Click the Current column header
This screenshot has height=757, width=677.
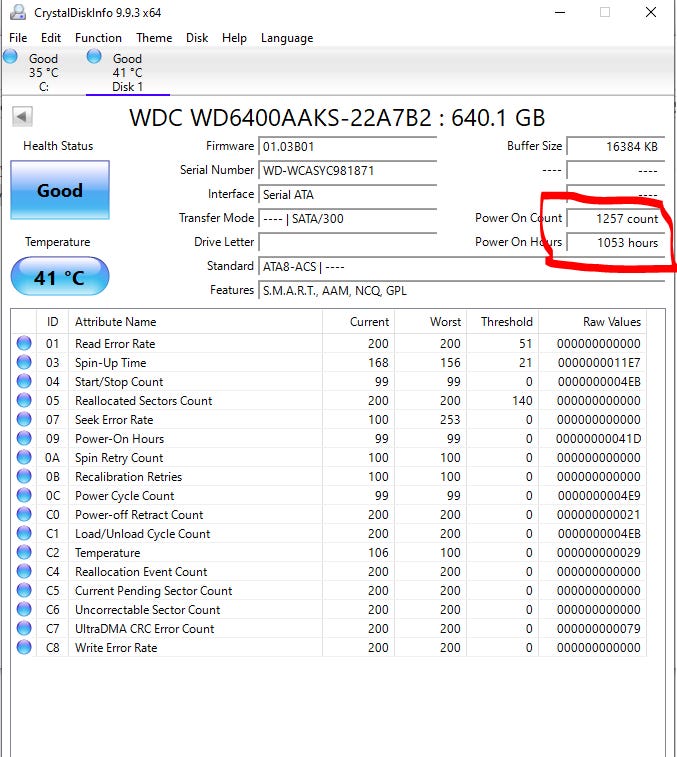(358, 322)
